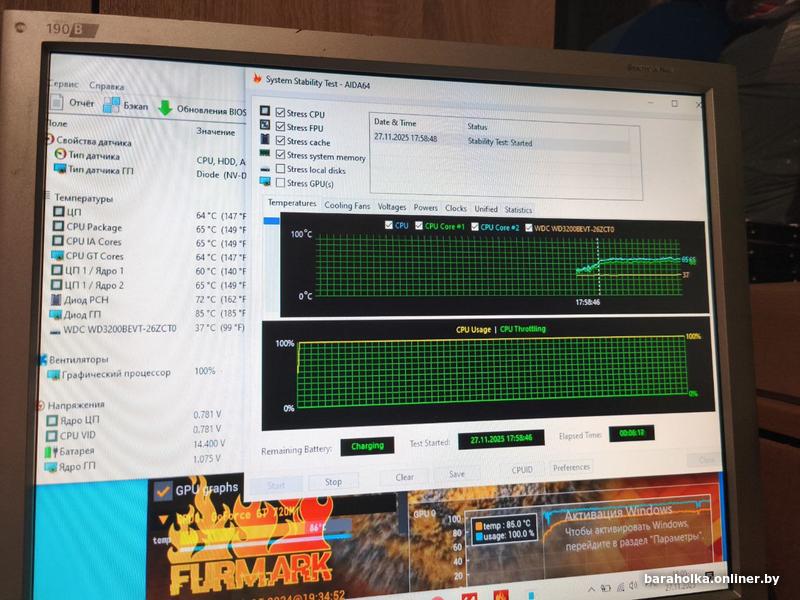
Task: Select the Свойства датчика group icon
Action: point(50,139)
